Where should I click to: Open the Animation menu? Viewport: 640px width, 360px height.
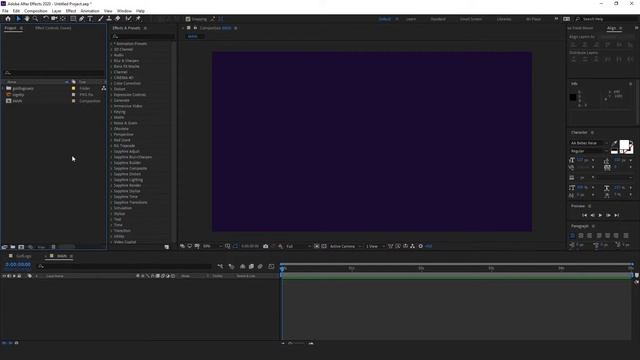click(90, 11)
